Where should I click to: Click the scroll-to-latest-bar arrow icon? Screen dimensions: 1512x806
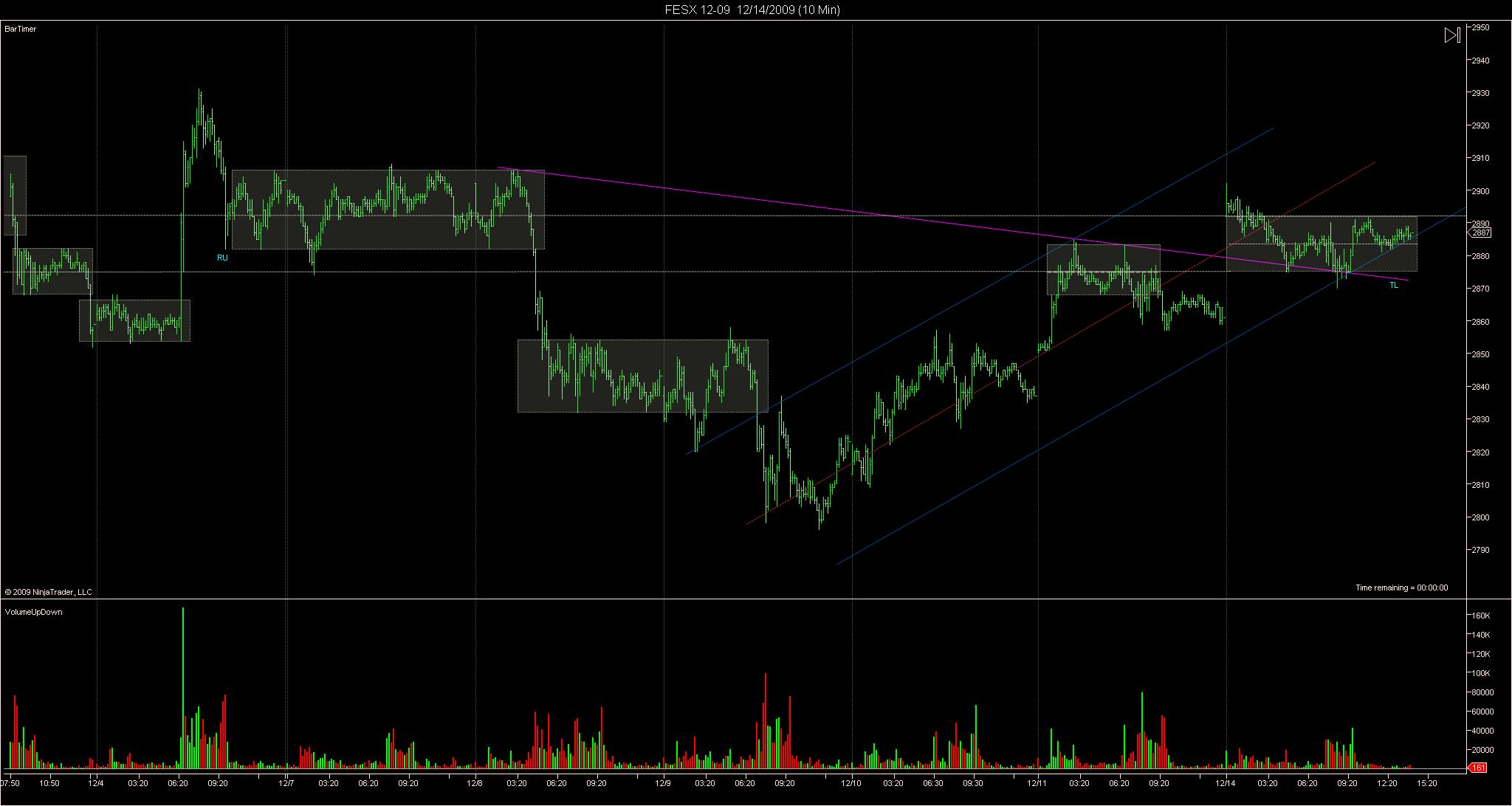pyautogui.click(x=1451, y=35)
